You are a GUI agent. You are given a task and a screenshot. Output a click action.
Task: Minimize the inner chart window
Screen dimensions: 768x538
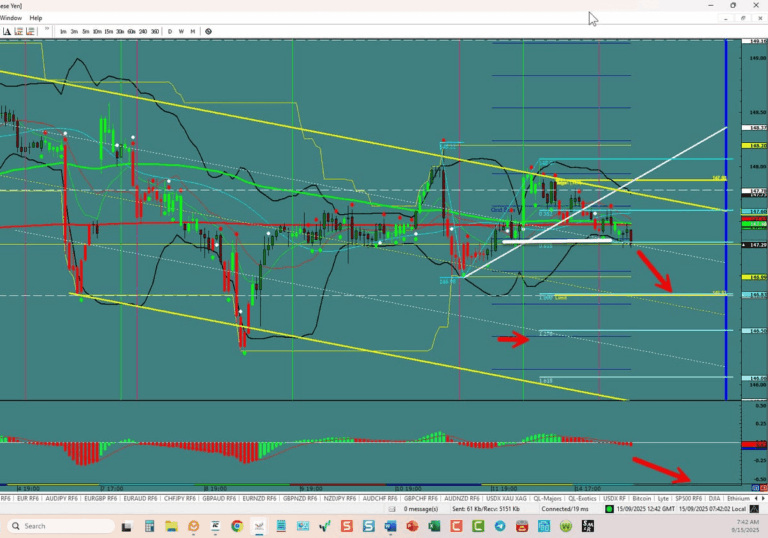725,18
